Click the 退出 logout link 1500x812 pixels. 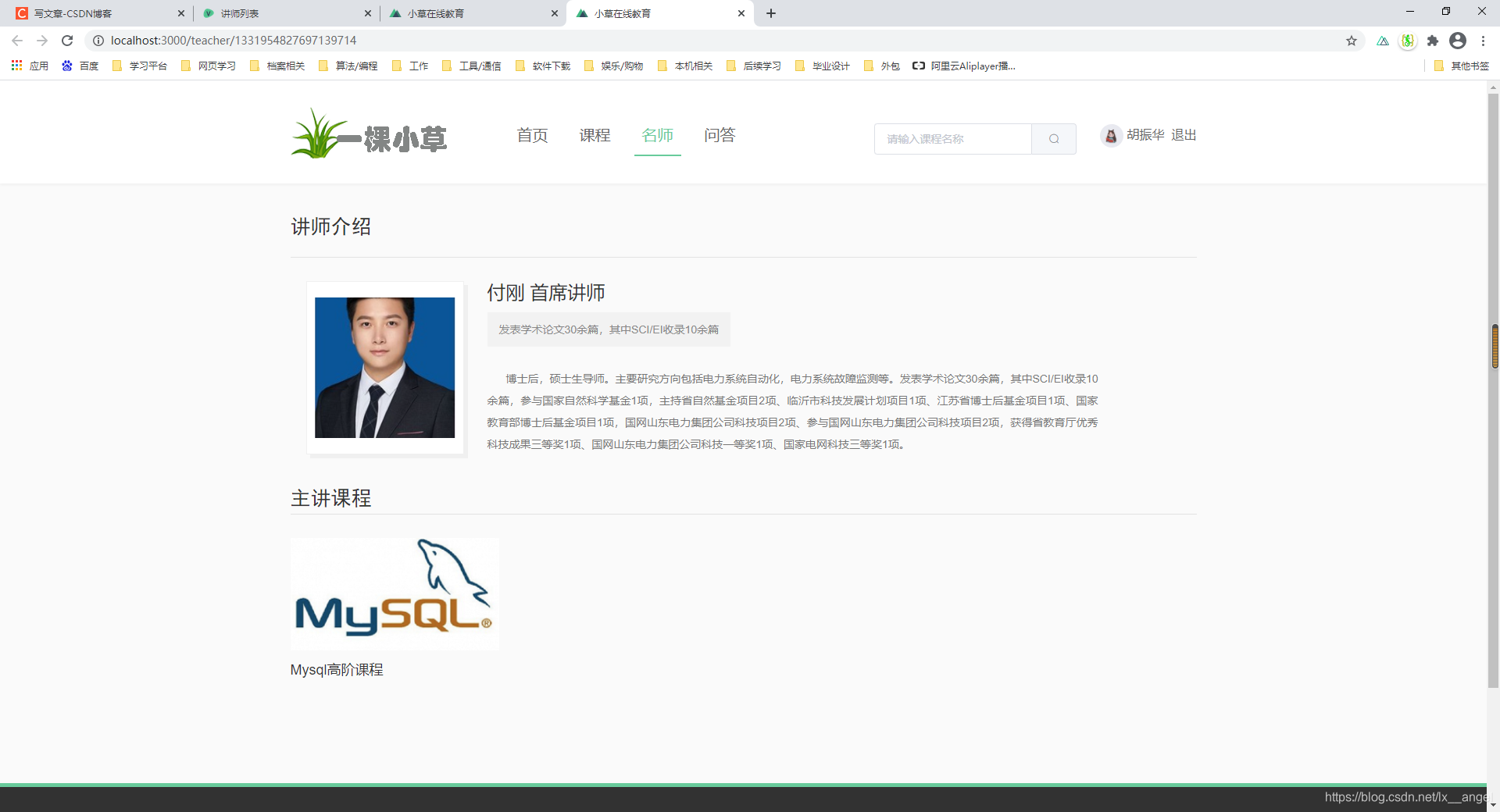pyautogui.click(x=1184, y=135)
